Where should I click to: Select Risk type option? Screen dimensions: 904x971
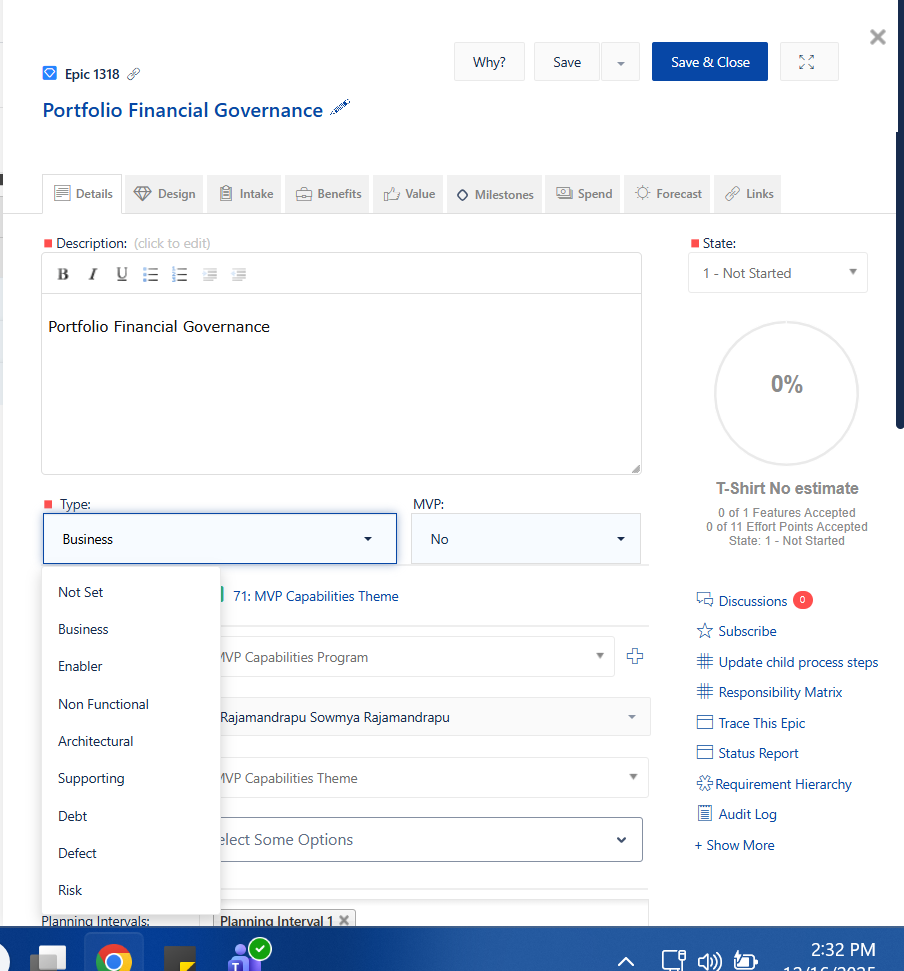click(x=131, y=890)
